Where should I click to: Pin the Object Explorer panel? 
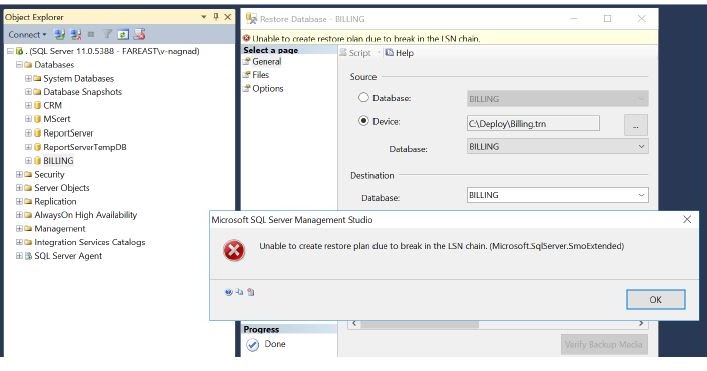click(x=216, y=17)
